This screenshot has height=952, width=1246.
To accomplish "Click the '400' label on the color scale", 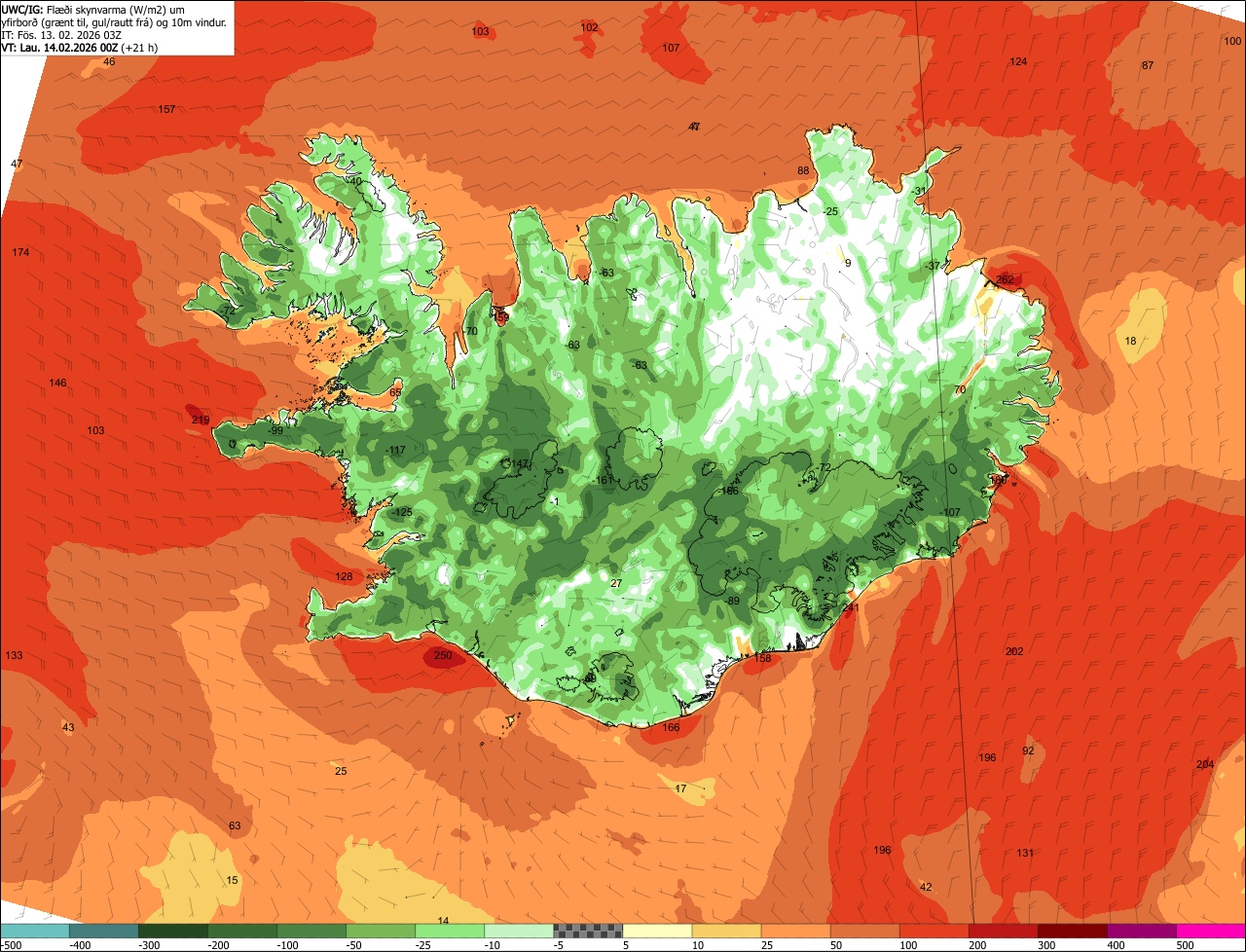I will [x=1116, y=945].
